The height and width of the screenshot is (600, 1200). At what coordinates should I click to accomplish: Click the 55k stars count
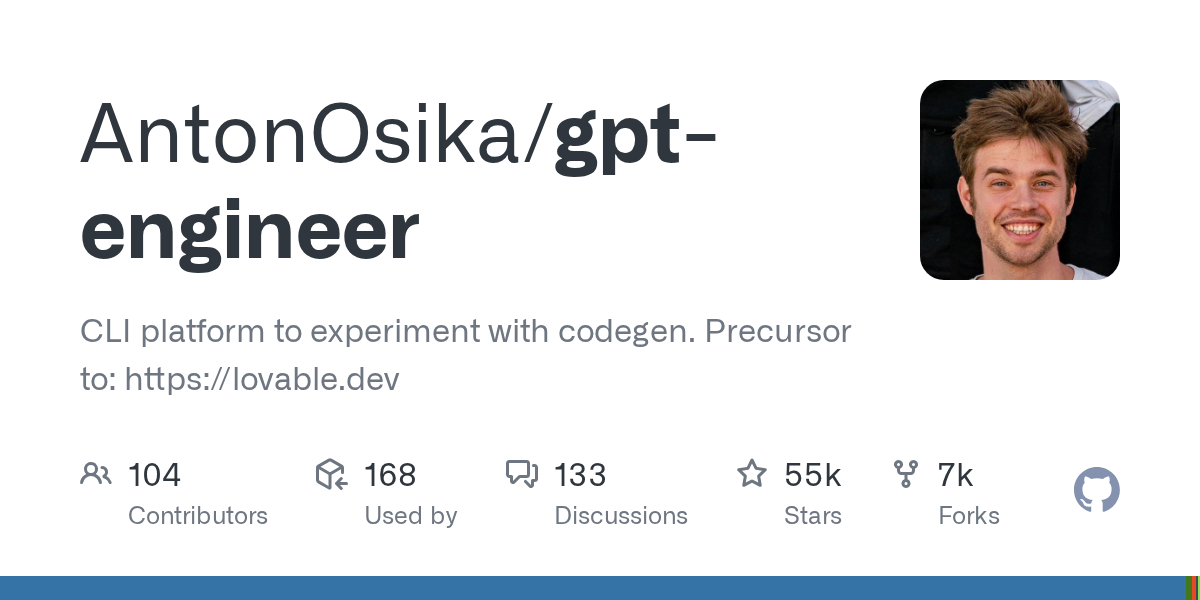click(x=812, y=475)
